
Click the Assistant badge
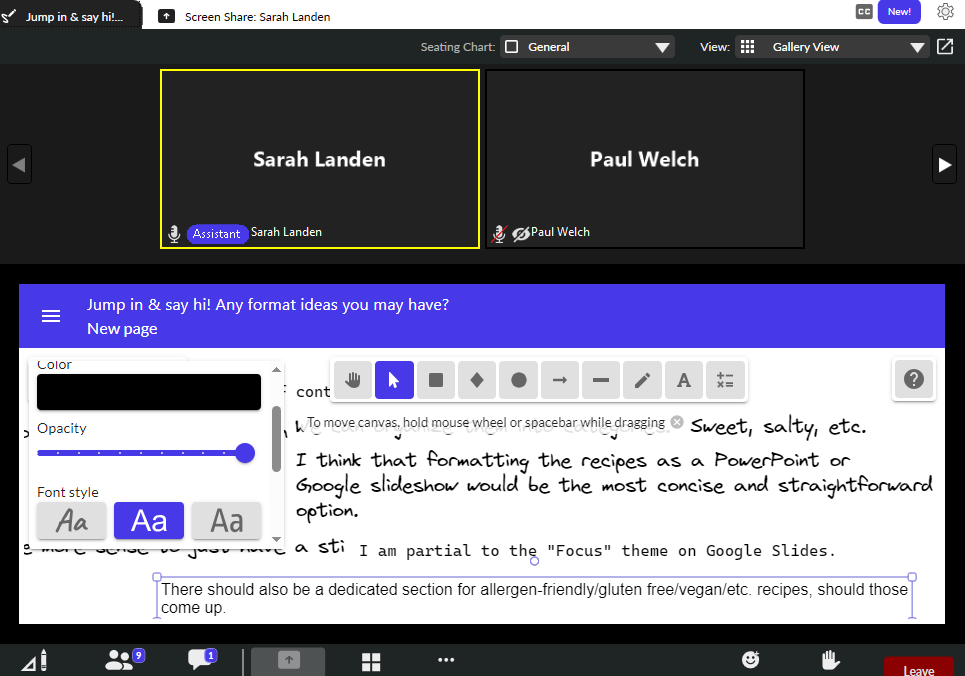(x=217, y=234)
